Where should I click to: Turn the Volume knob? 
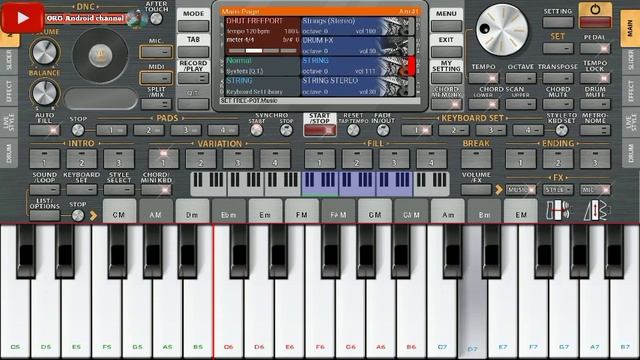pyautogui.click(x=44, y=52)
